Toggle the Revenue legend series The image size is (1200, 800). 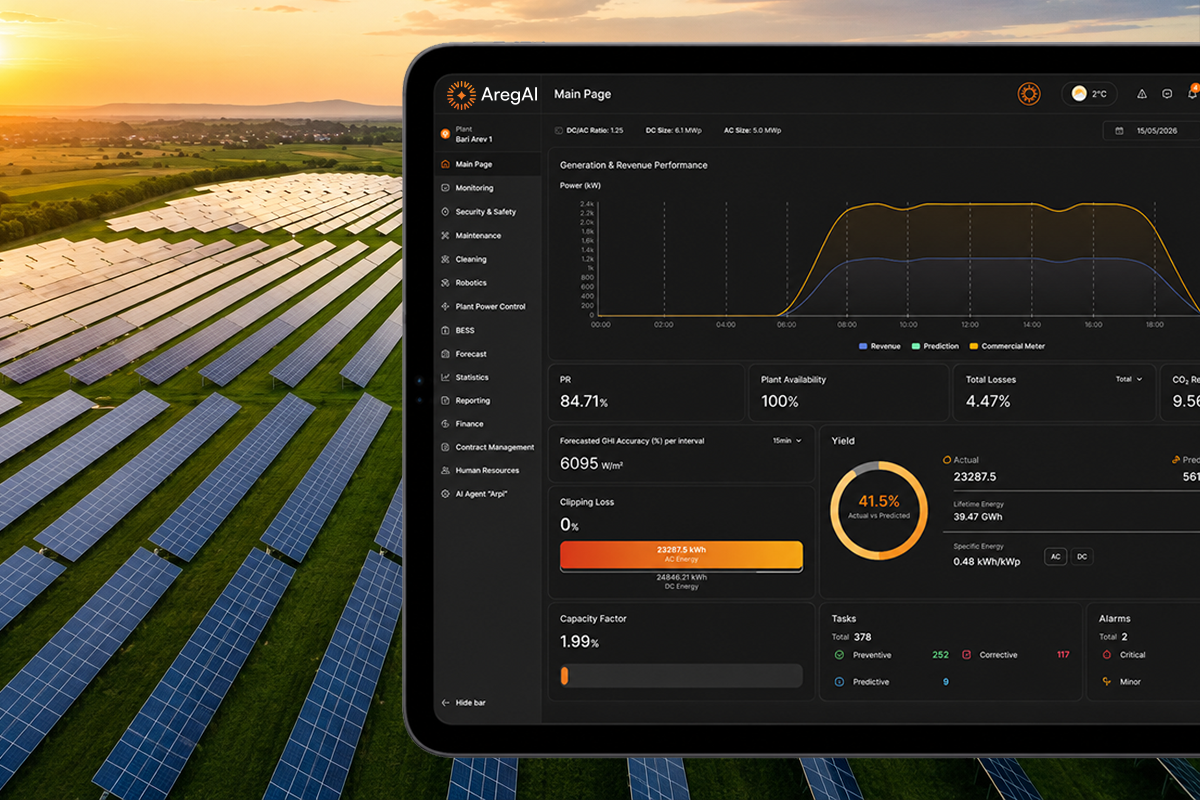tap(880, 346)
